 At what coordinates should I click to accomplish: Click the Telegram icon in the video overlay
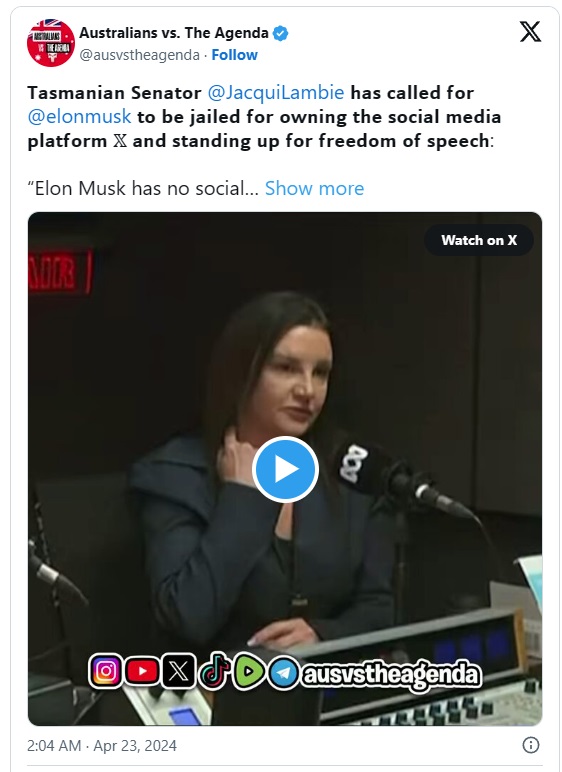tap(283, 672)
